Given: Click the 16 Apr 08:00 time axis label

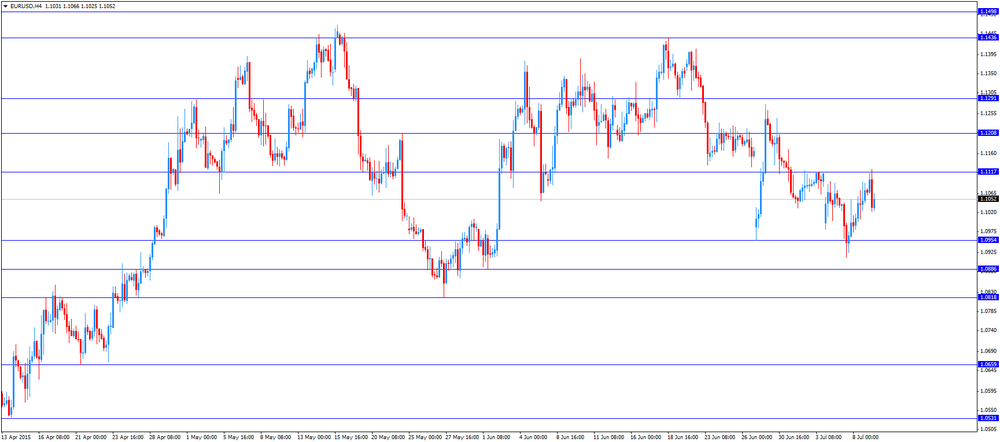Looking at the screenshot, I should point(53,438).
